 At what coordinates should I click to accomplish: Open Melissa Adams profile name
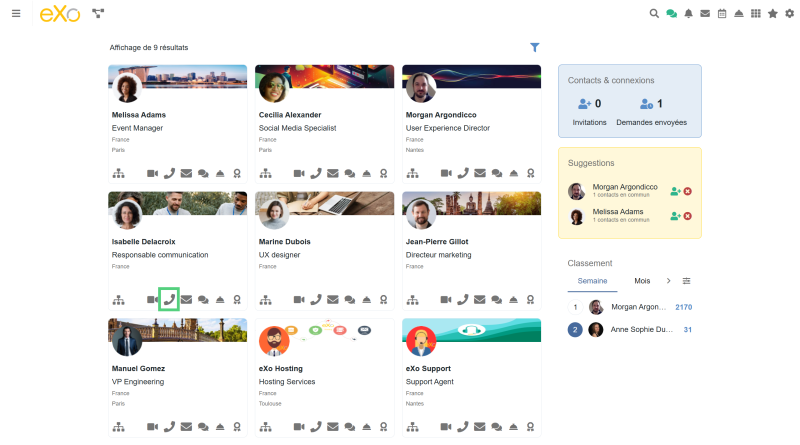click(139, 115)
